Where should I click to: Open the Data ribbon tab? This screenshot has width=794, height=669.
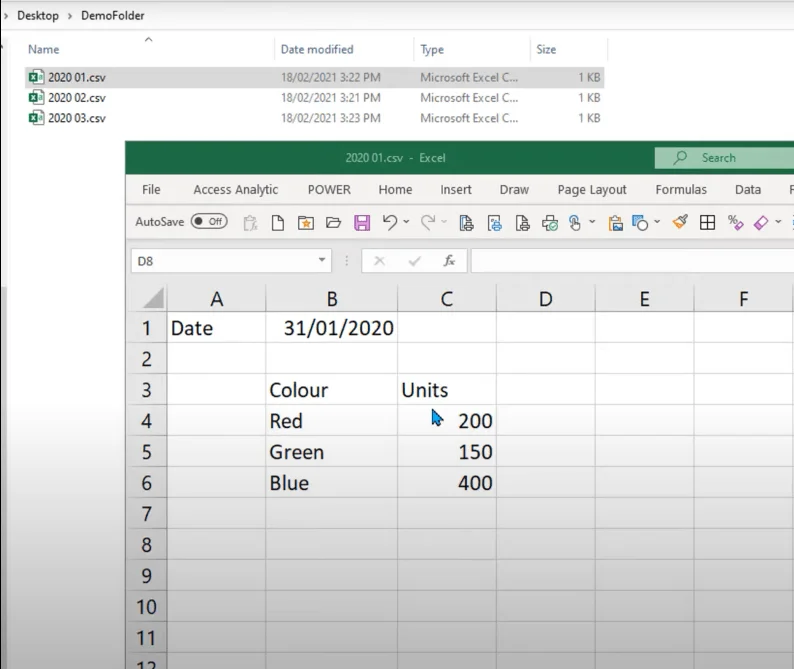click(x=748, y=189)
